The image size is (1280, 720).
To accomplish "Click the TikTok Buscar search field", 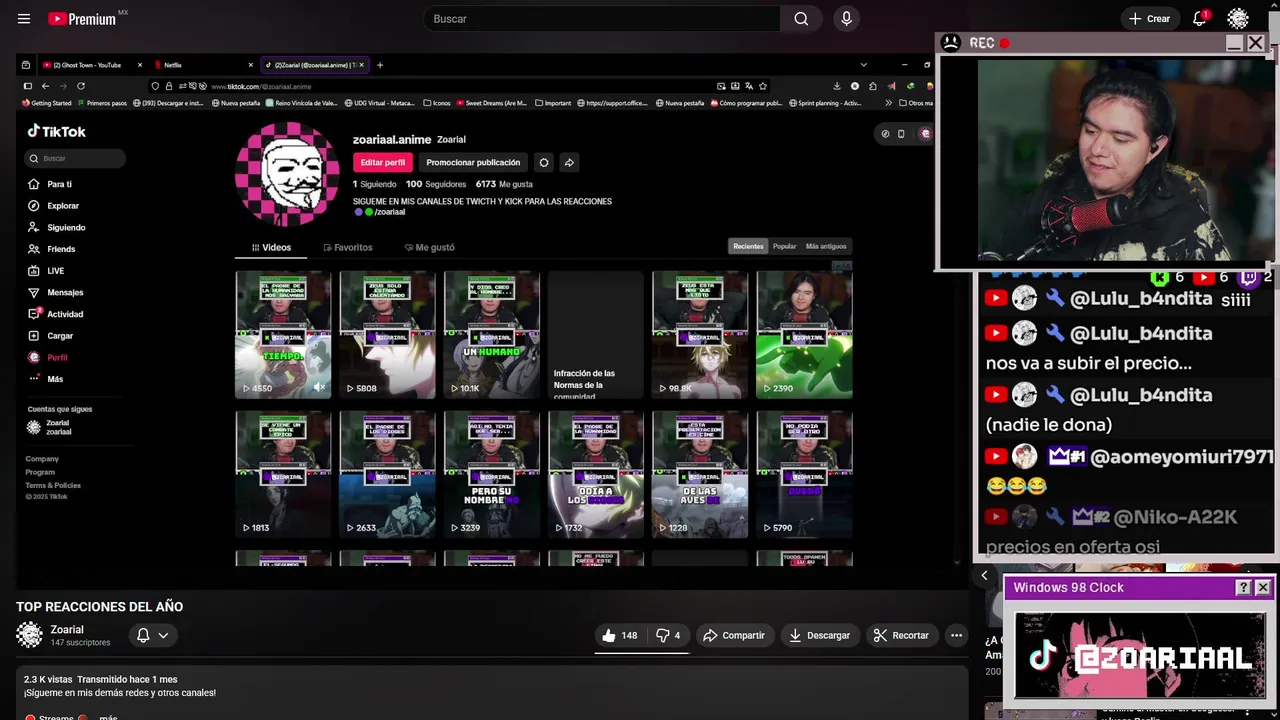I will [x=76, y=158].
